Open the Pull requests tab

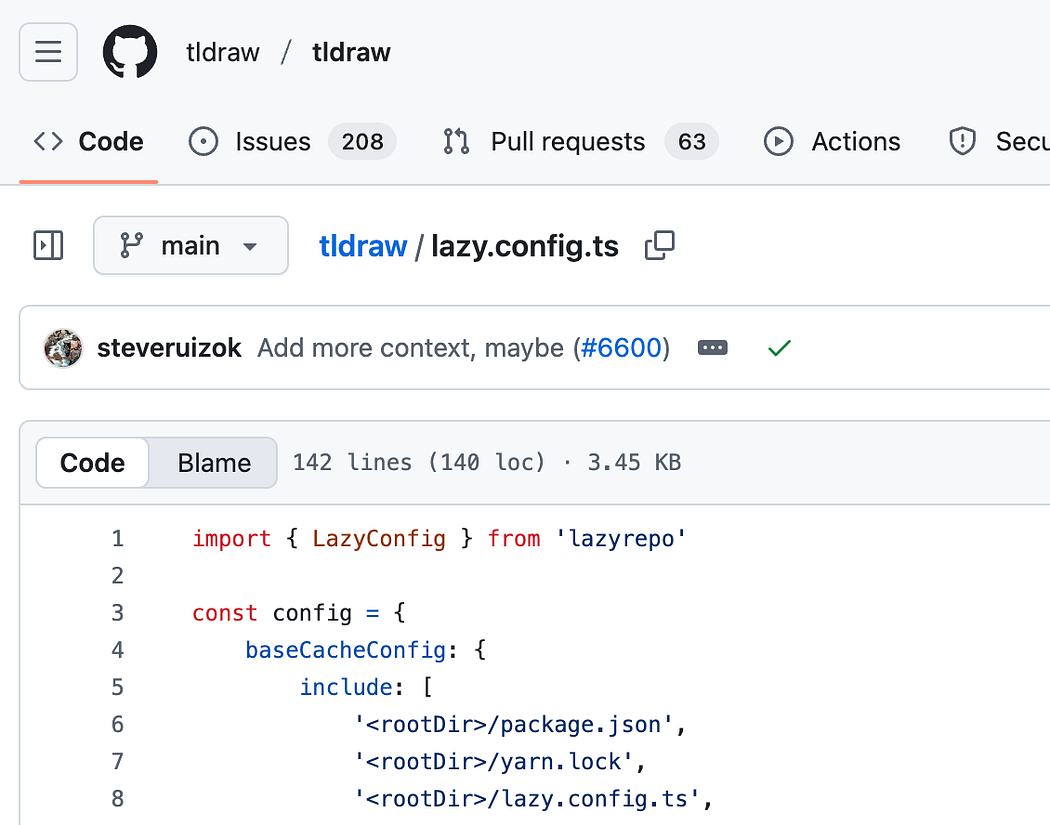pos(581,141)
